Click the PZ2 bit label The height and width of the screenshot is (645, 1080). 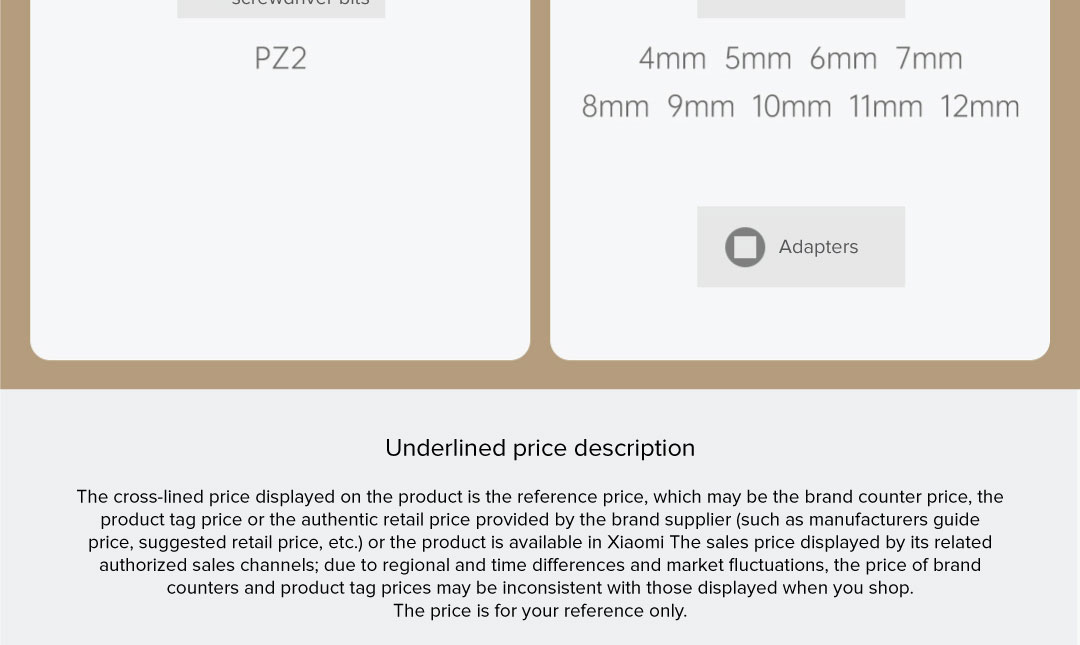pos(281,58)
